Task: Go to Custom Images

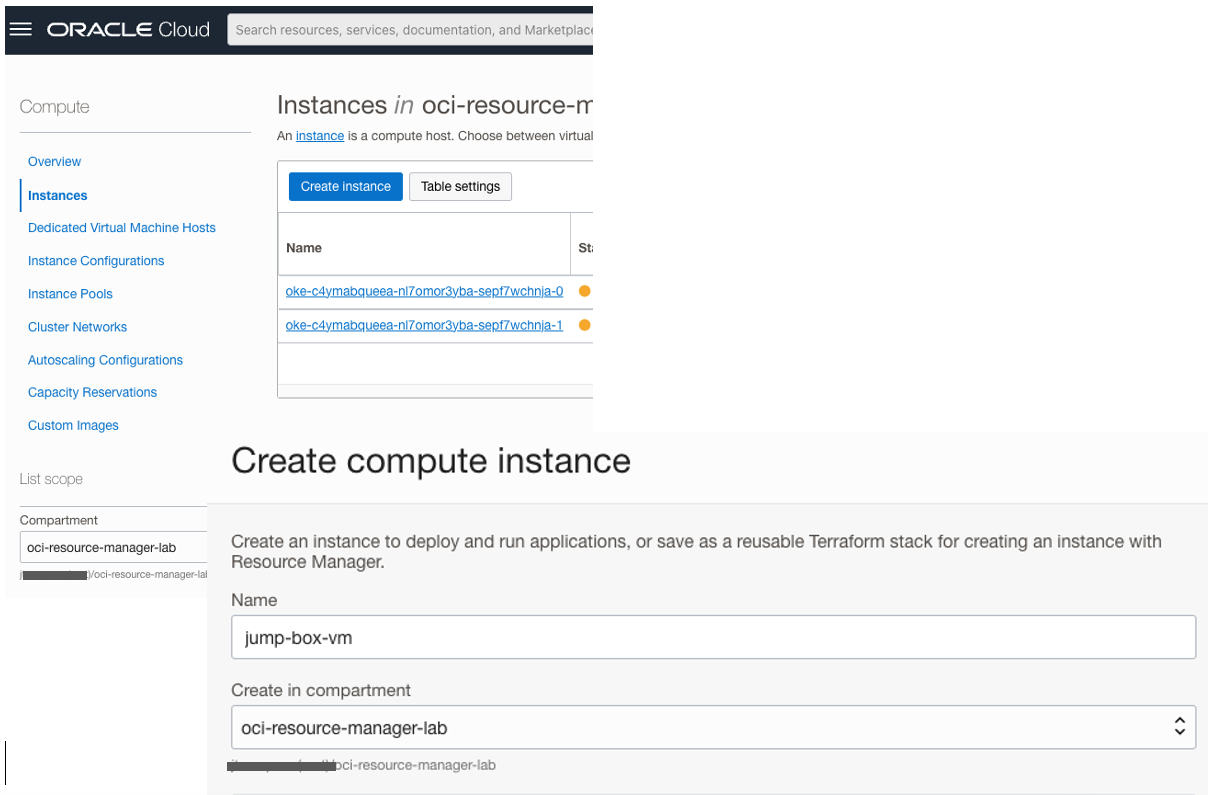Action: pyautogui.click(x=73, y=425)
